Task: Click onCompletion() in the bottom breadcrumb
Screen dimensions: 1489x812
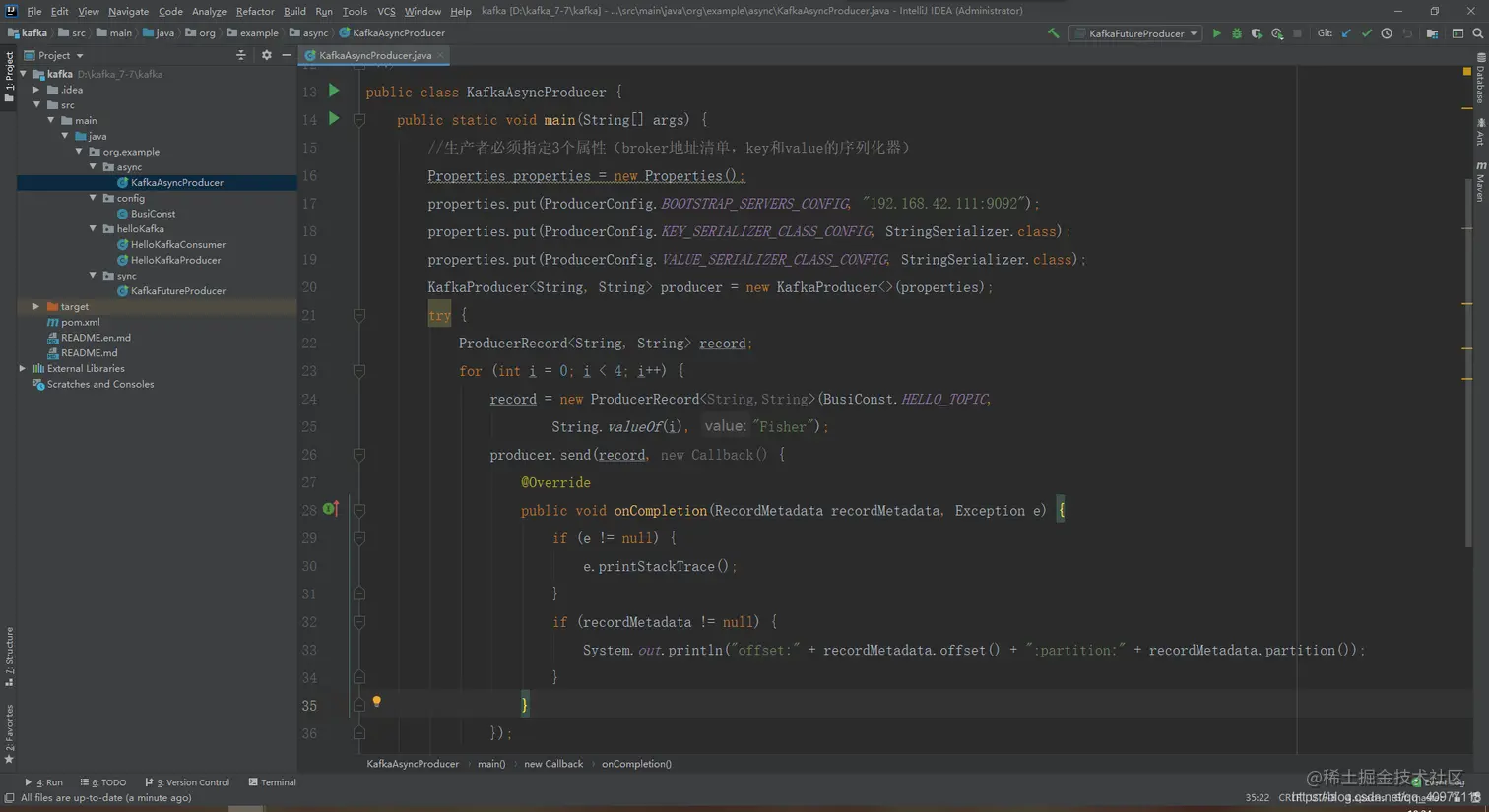Action: [636, 764]
